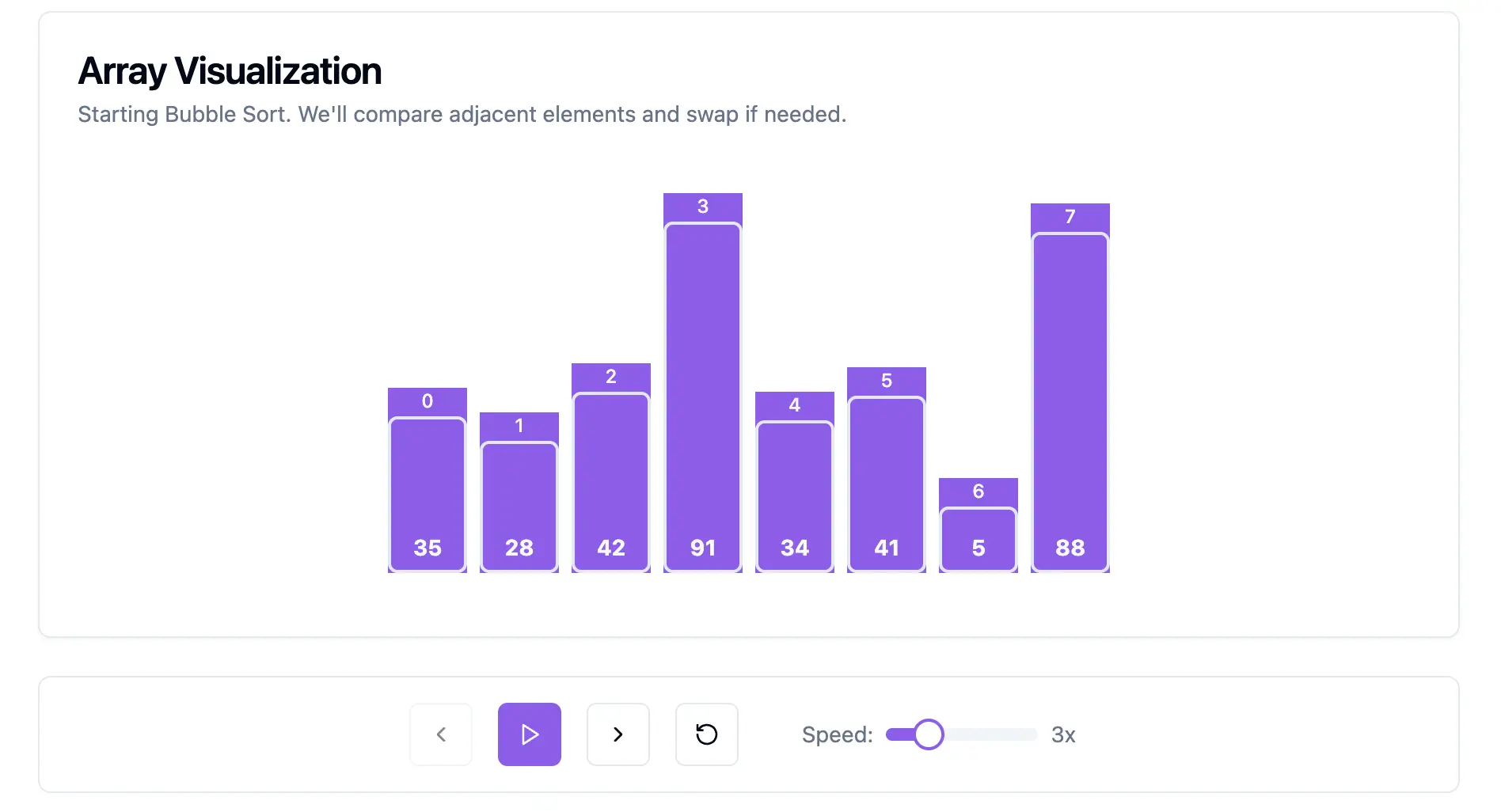
Task: Select the bar showing value 41
Action: coord(887,484)
